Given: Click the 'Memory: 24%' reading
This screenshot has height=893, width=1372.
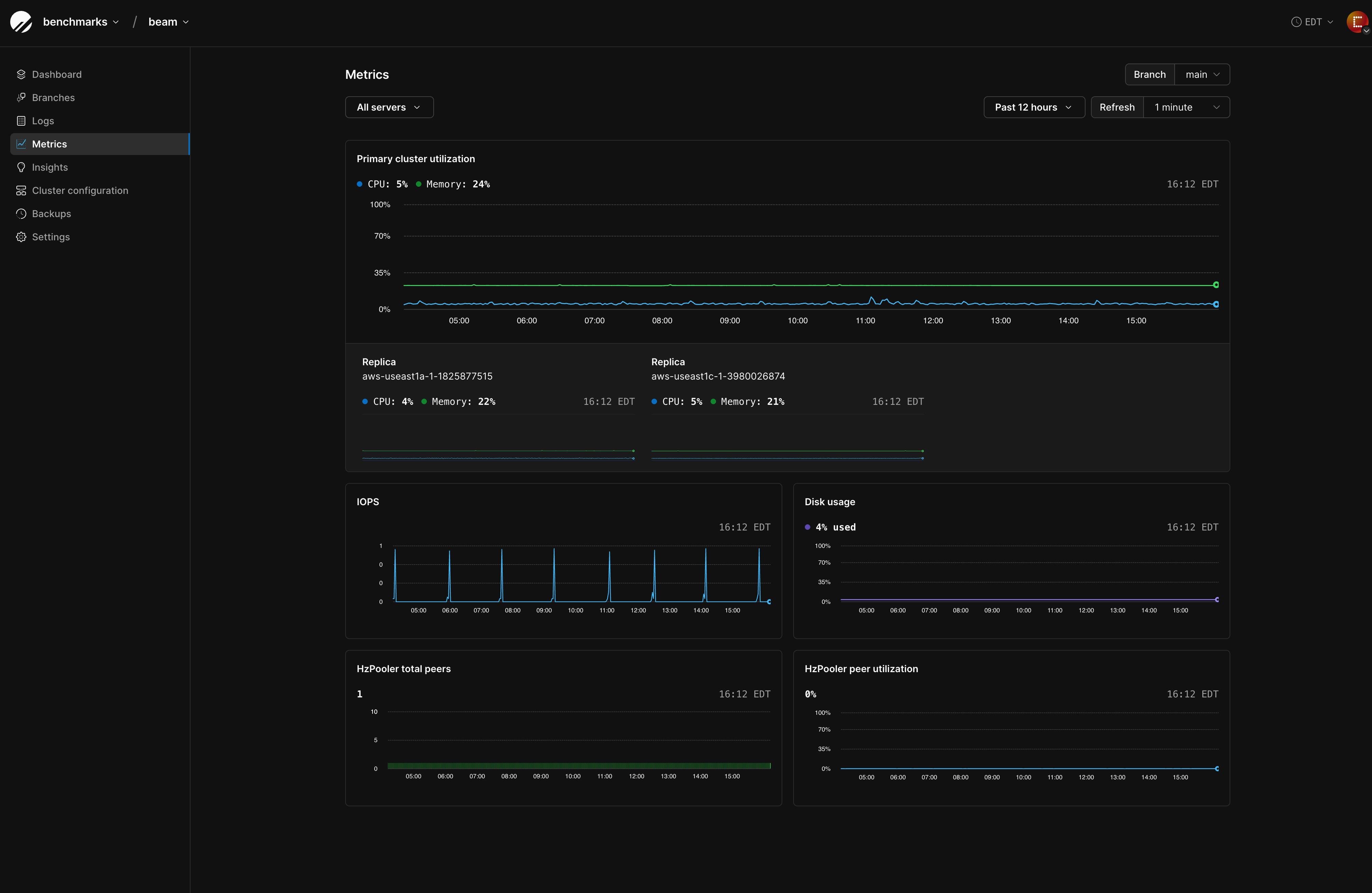Looking at the screenshot, I should [458, 184].
